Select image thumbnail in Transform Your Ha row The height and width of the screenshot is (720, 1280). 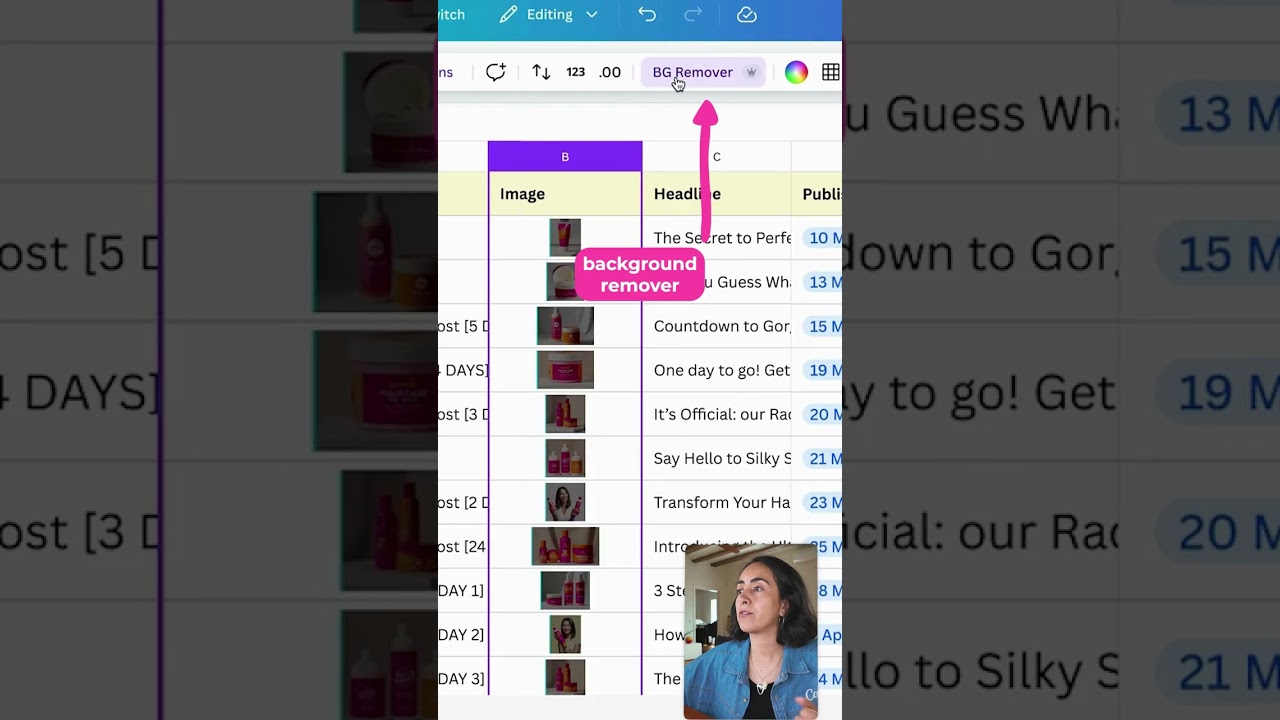(565, 502)
